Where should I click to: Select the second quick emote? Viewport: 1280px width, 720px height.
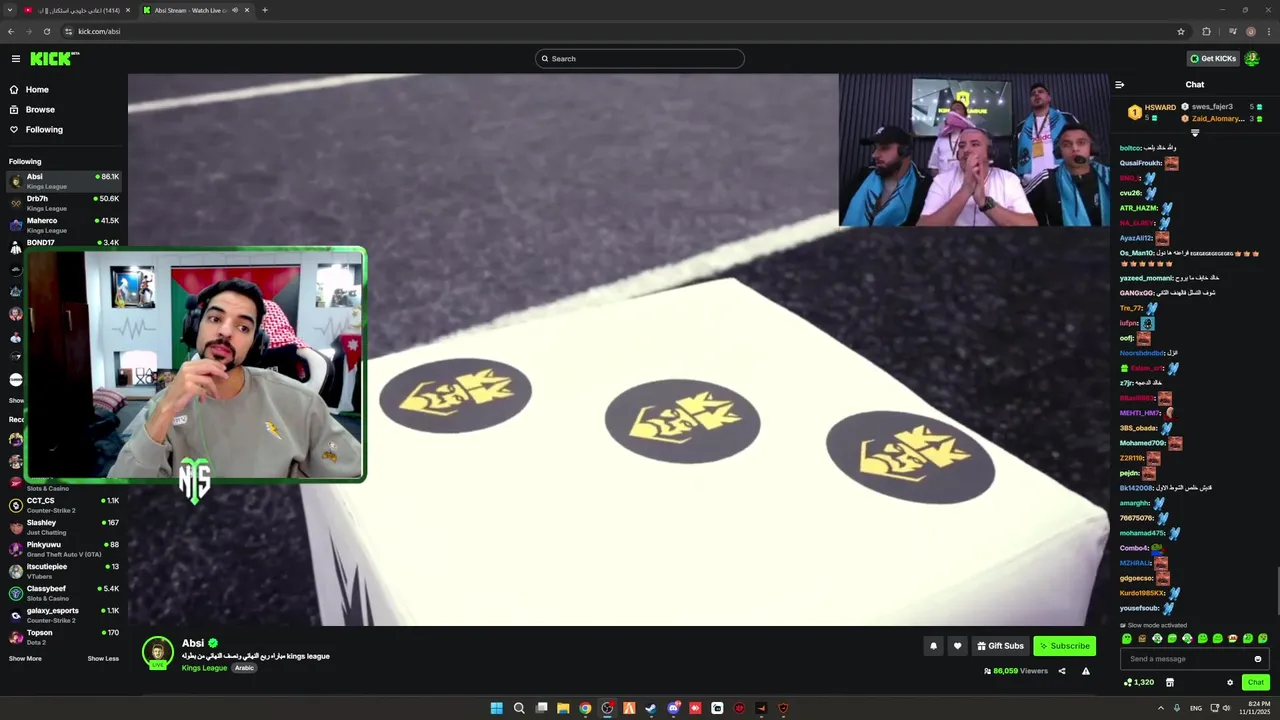pos(1142,639)
